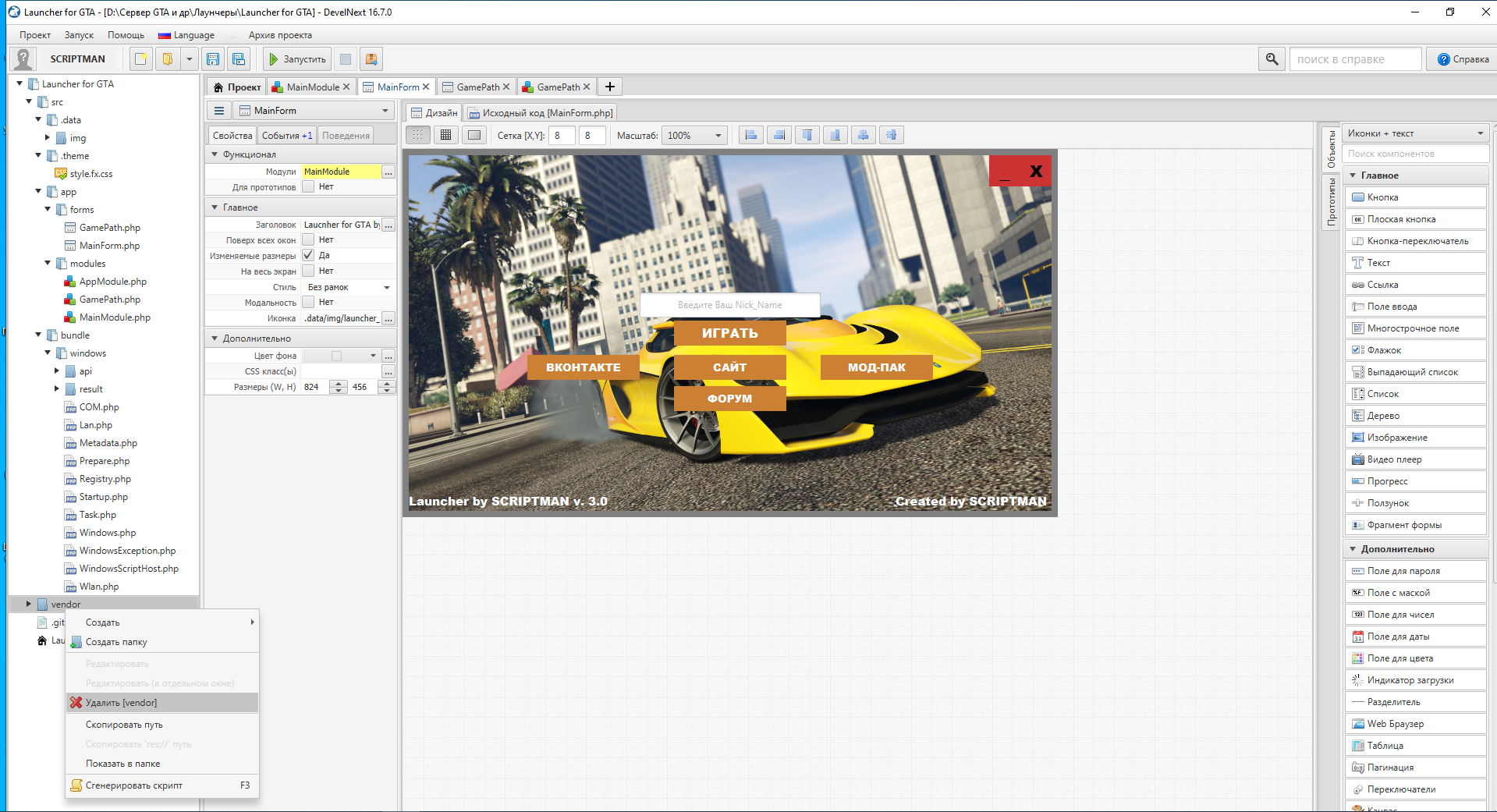Image resolution: width=1497 pixels, height=812 pixels.
Task: Click the search magnifier icon
Action: coord(1272,59)
